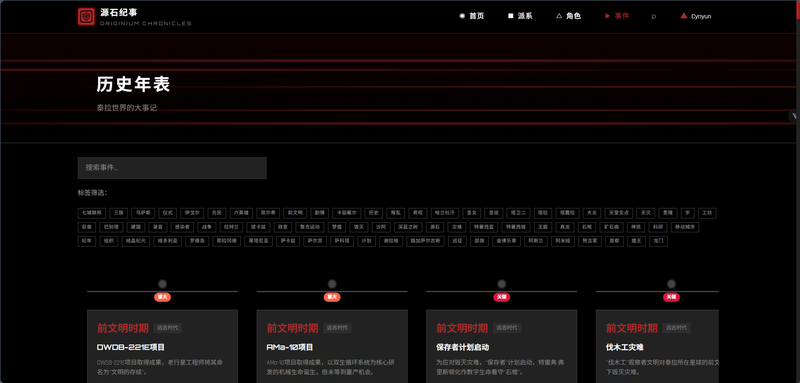Viewport: 800px width, 383px height.
Task: Toggle the 卡兹戴尔 tag filter
Action: tap(347, 213)
